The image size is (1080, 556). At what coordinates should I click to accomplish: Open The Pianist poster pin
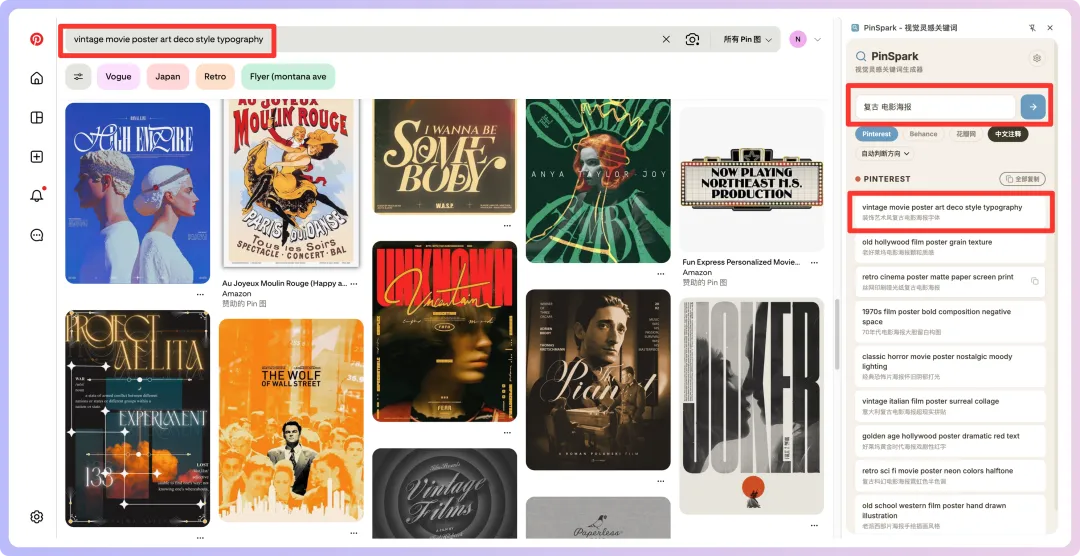[599, 380]
